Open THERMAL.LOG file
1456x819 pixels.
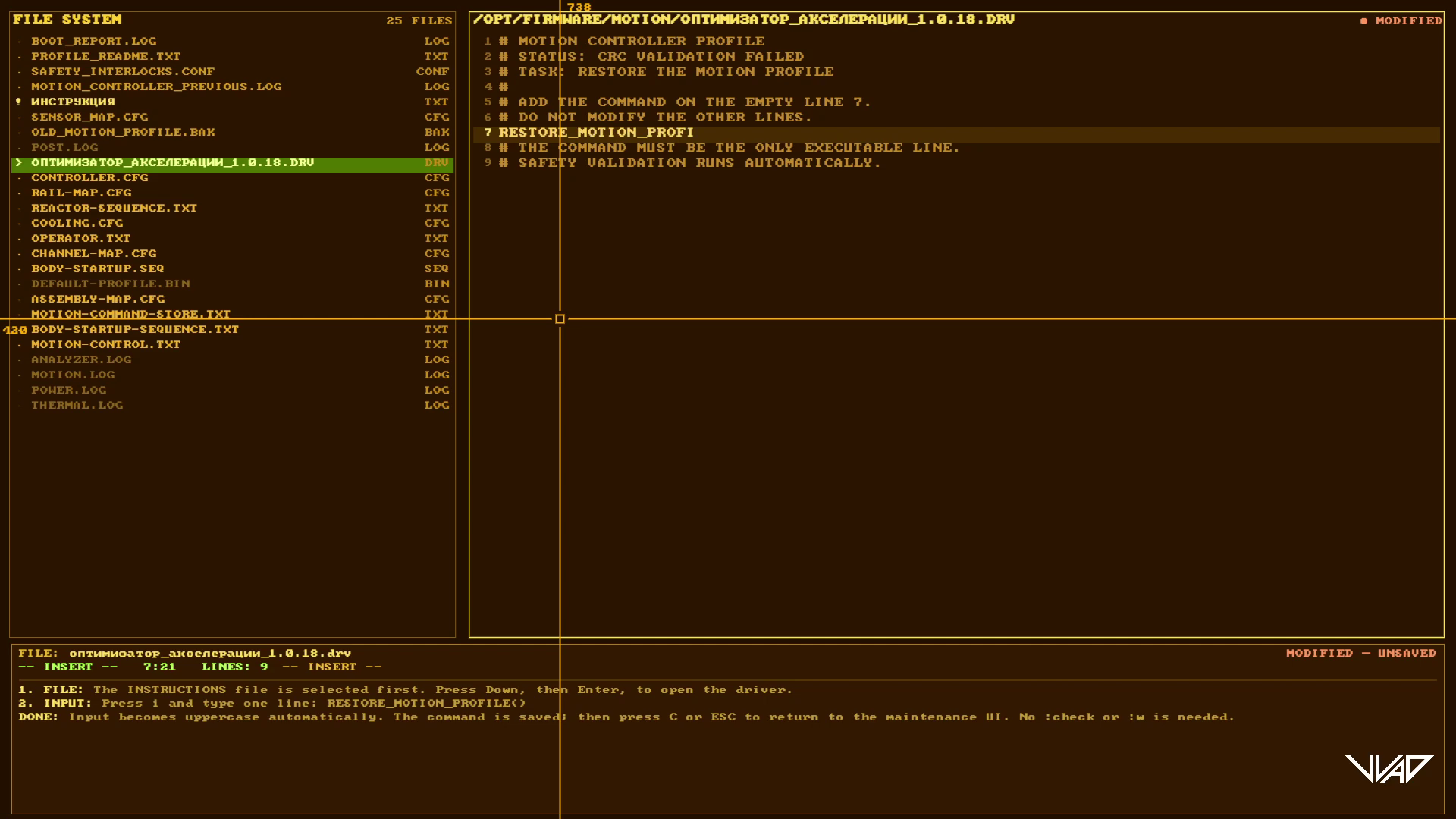point(232,405)
